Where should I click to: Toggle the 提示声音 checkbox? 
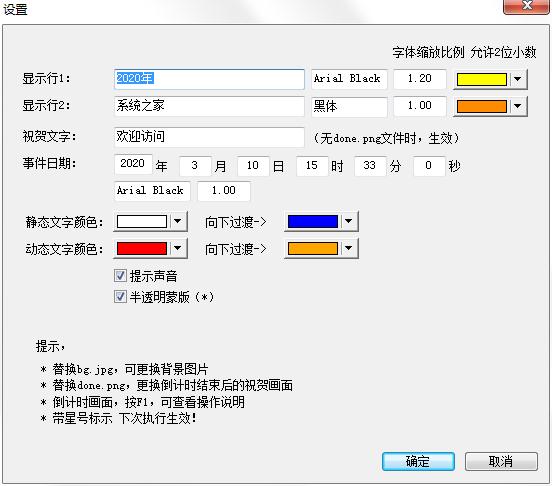[120, 276]
